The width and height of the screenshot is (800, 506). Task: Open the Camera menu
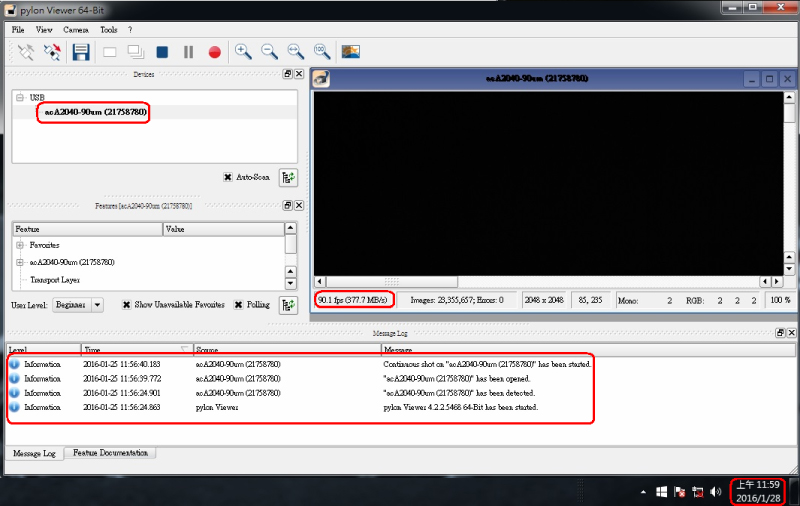click(76, 30)
